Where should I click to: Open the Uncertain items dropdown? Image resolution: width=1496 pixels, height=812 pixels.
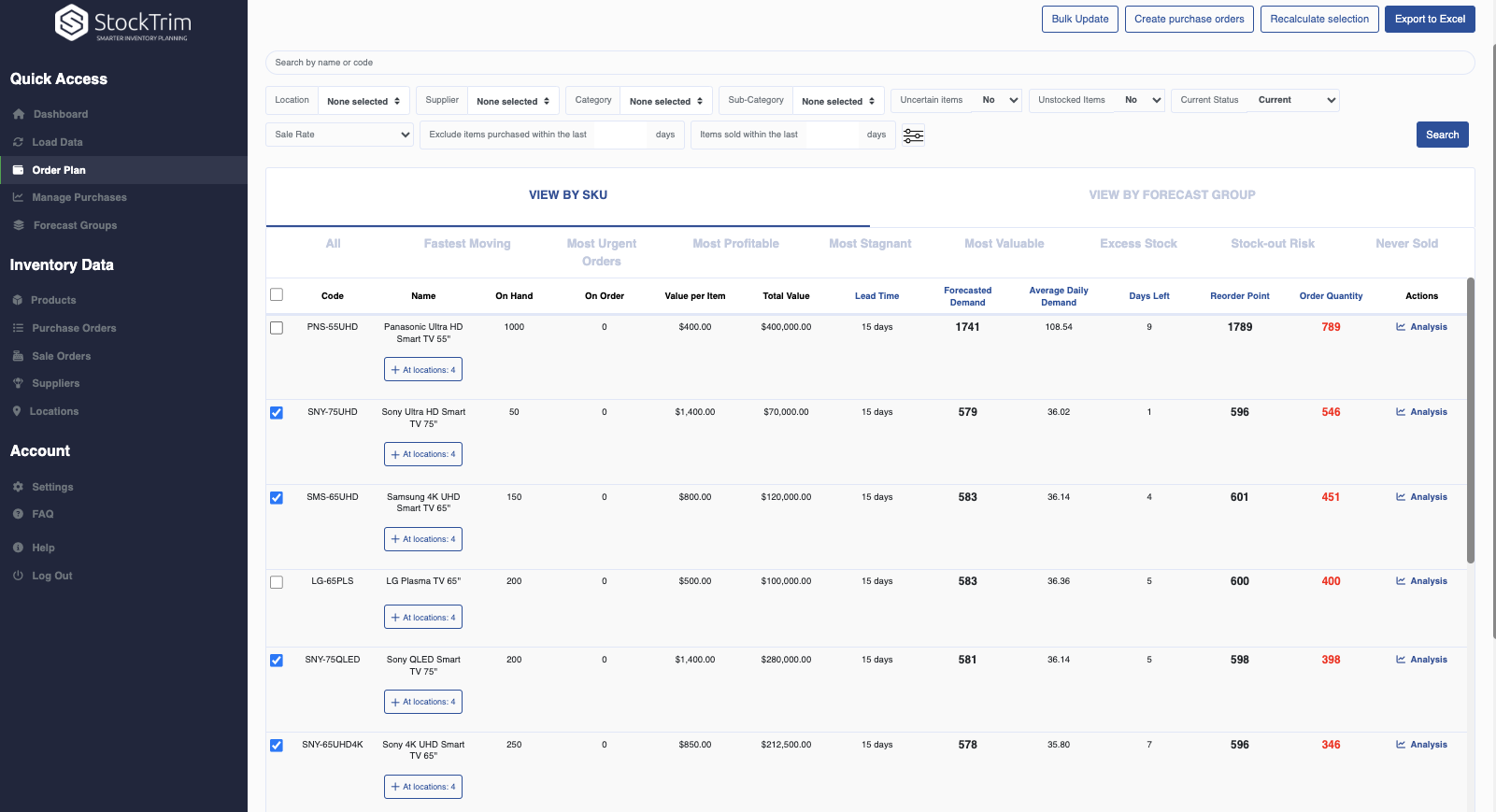point(998,100)
